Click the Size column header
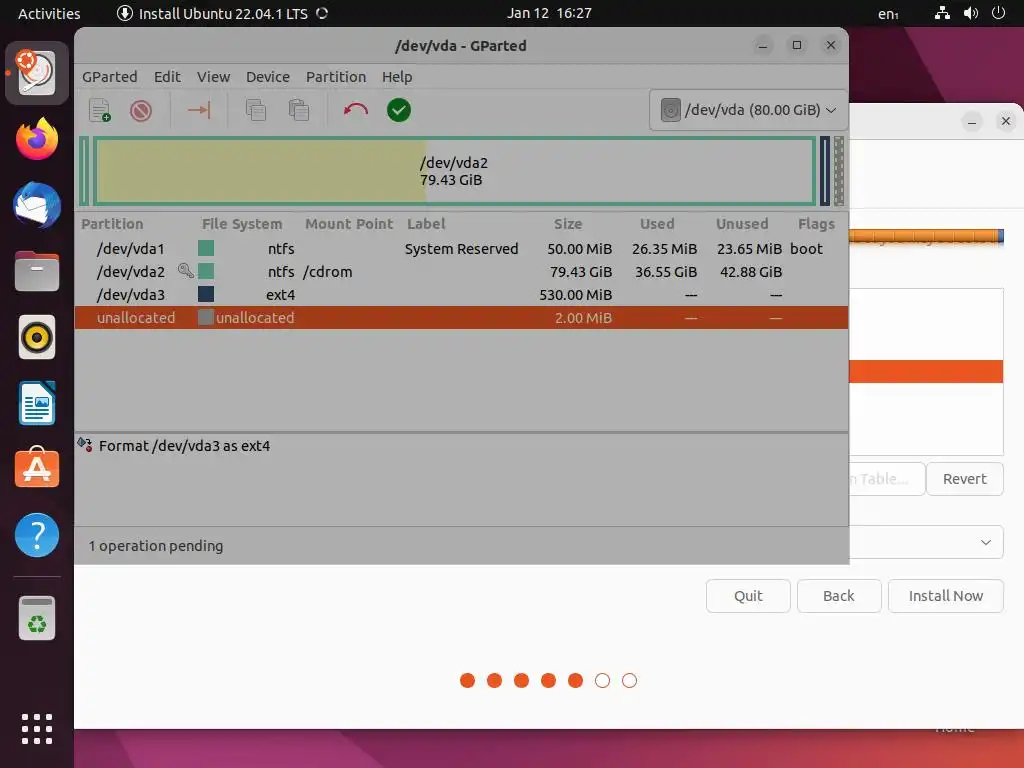1024x768 pixels. pos(568,224)
